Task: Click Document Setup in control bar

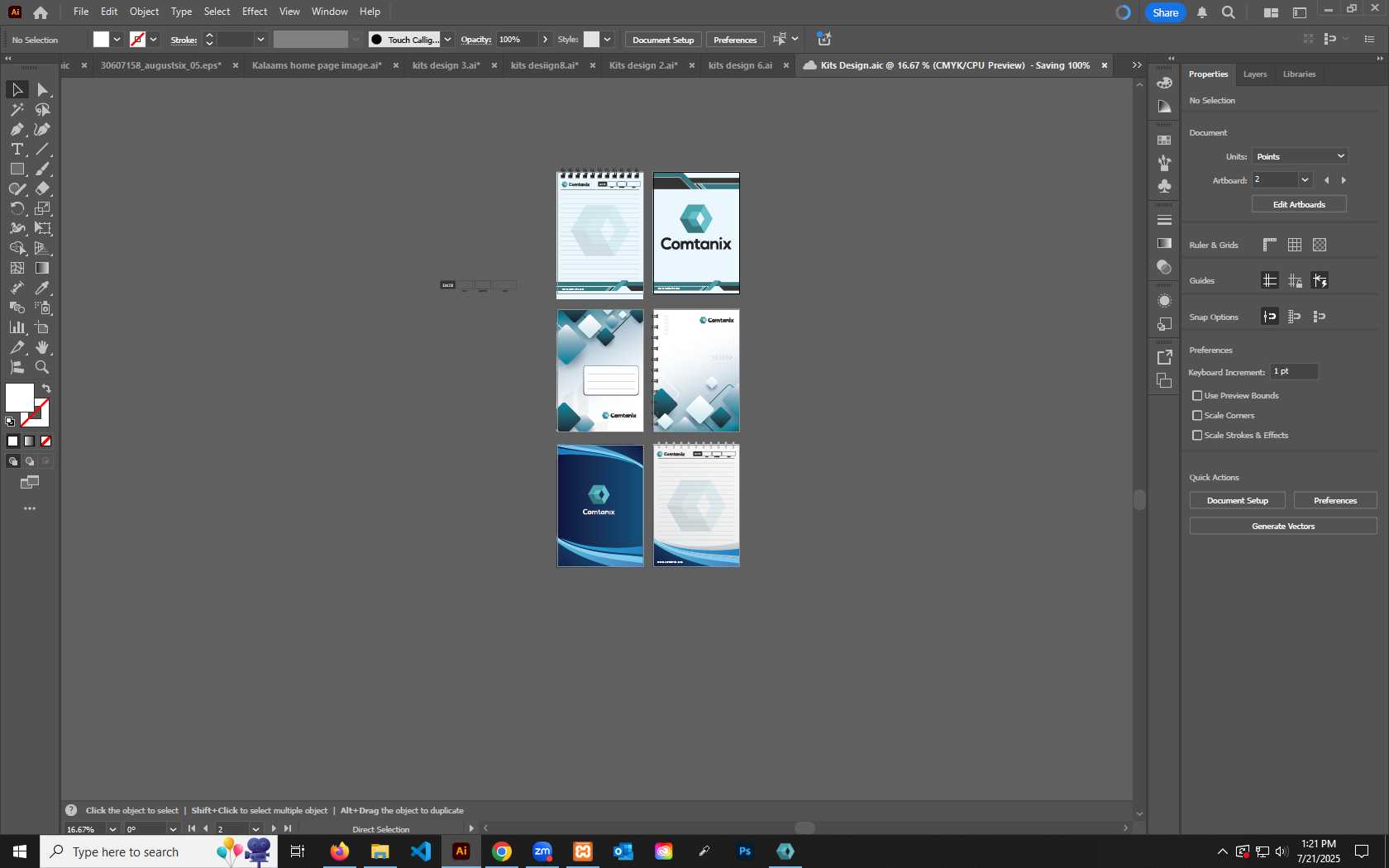Action: click(x=663, y=40)
